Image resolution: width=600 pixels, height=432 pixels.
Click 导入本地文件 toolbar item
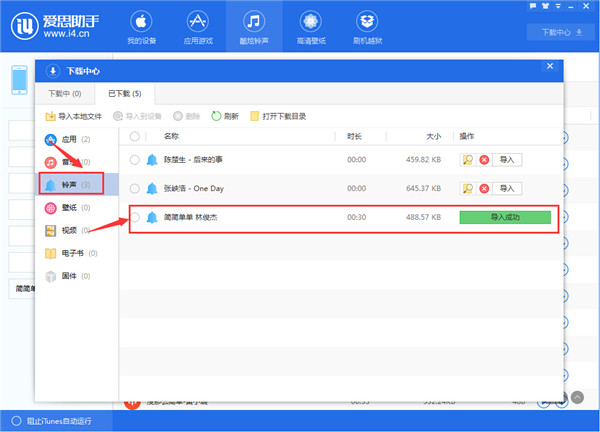click(x=73, y=116)
